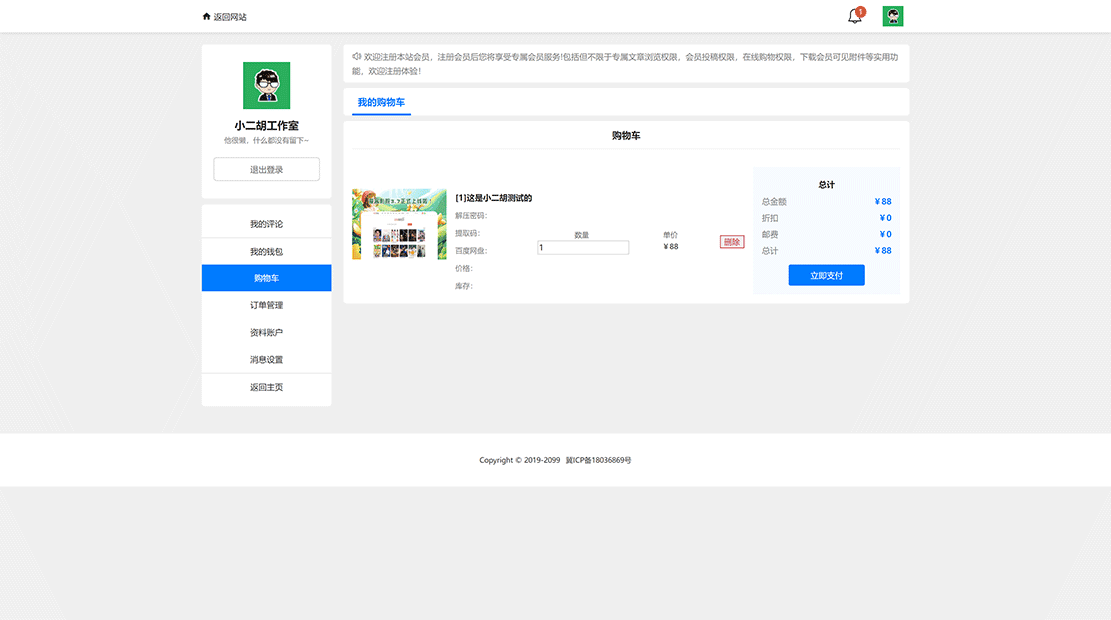This screenshot has height=620, width=1111.
Task: Select 返回主页 at the sidebar bottom
Action: click(x=265, y=388)
